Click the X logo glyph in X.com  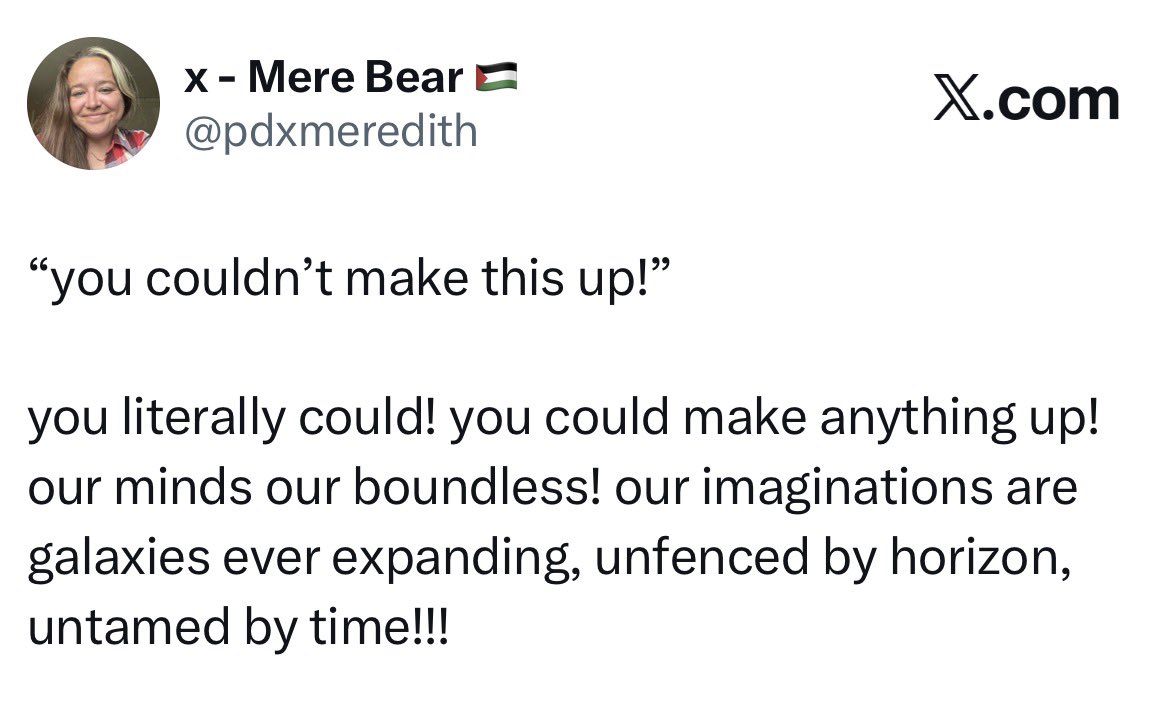pyautogui.click(x=956, y=100)
